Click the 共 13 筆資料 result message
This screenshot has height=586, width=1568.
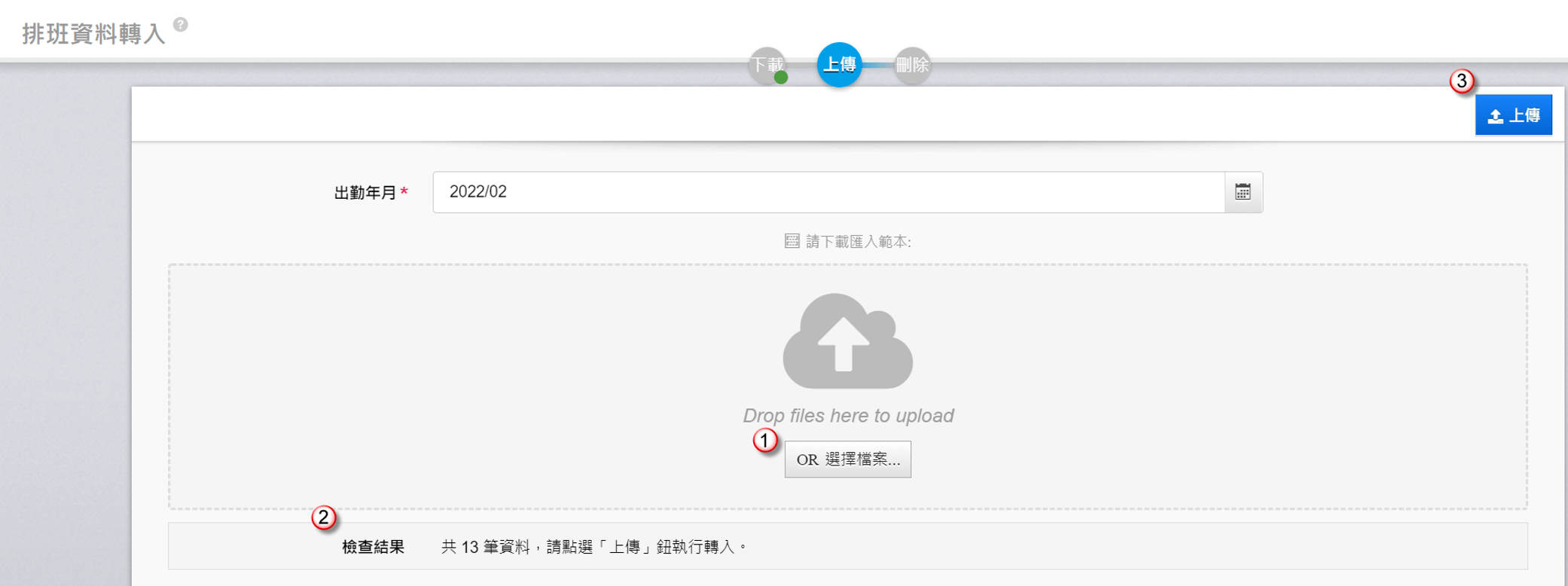(x=593, y=547)
